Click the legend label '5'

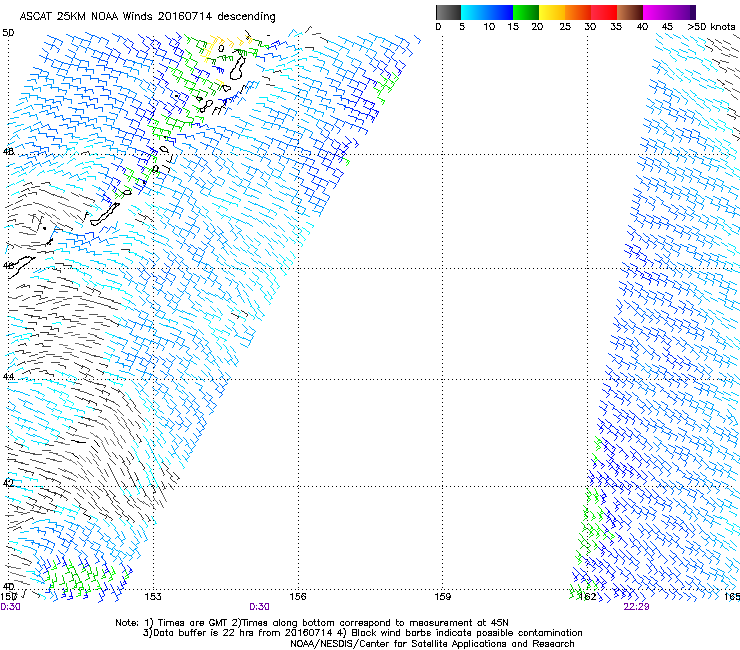click(462, 27)
